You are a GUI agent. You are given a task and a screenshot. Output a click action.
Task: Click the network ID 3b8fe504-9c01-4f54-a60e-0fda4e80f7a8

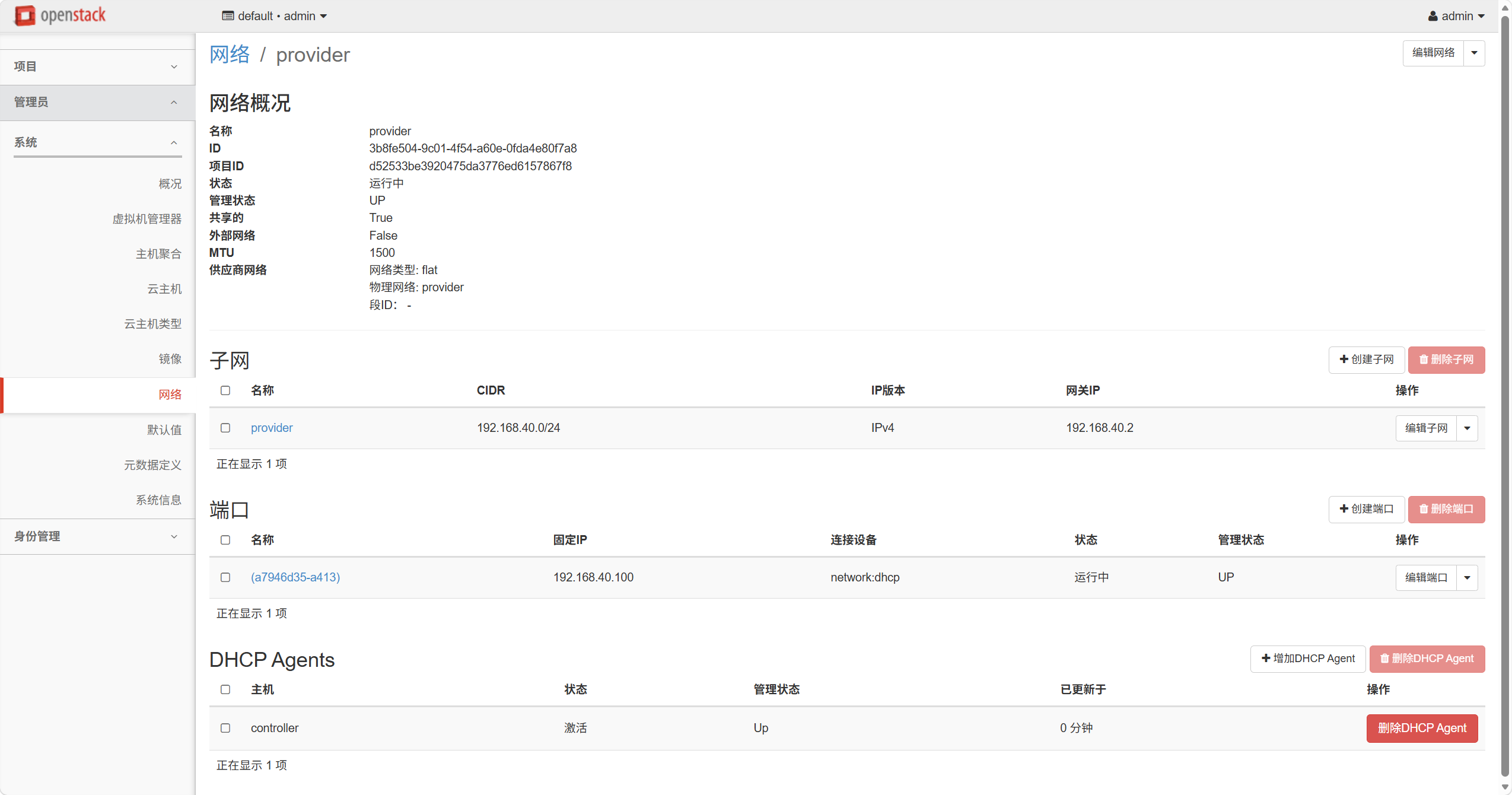click(473, 148)
